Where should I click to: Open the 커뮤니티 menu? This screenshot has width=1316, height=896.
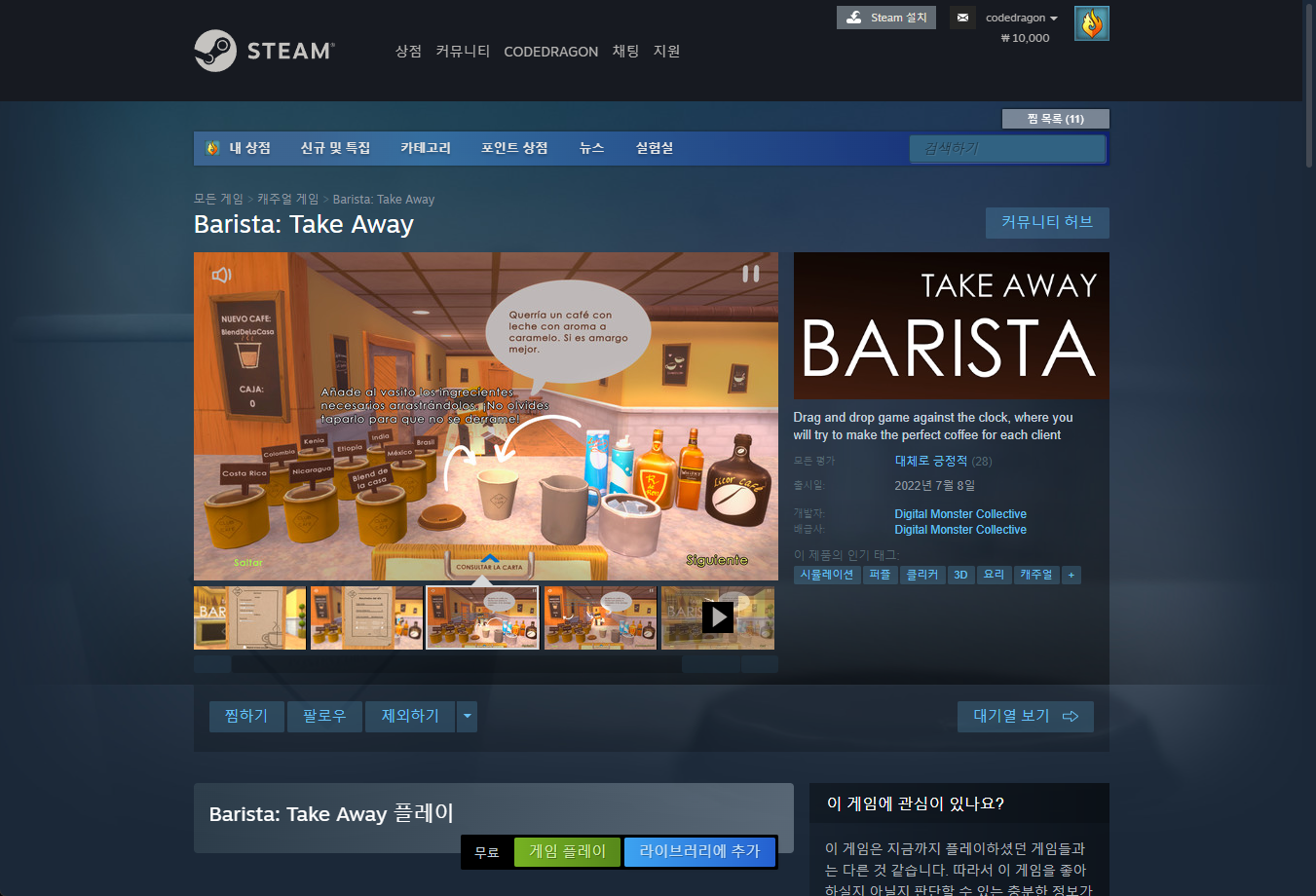463,51
